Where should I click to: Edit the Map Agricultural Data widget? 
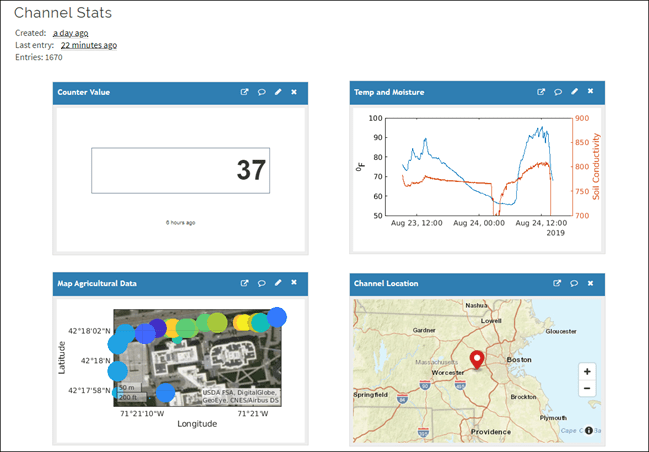(x=278, y=283)
